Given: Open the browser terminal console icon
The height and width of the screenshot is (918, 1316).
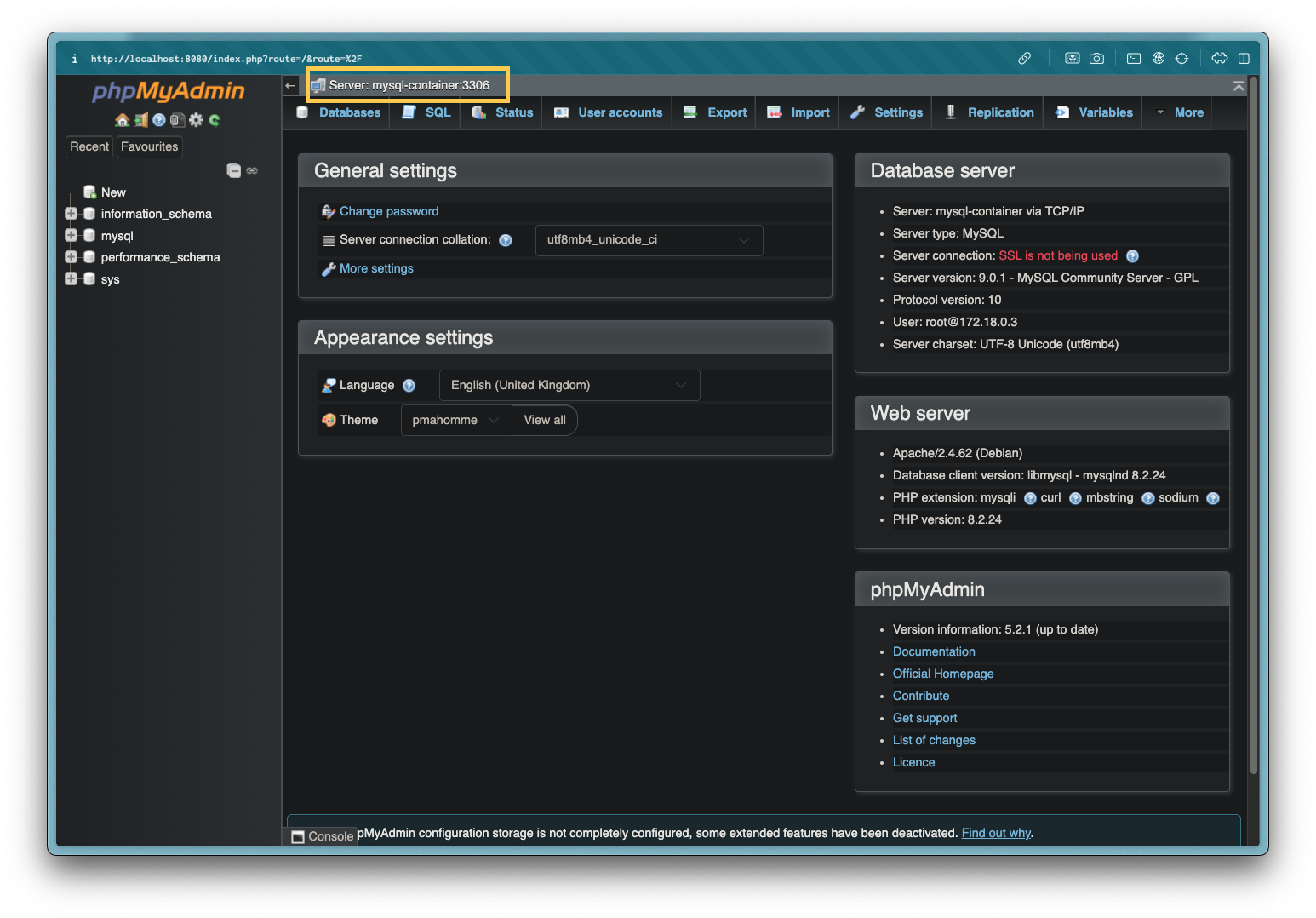Looking at the screenshot, I should click(1134, 58).
